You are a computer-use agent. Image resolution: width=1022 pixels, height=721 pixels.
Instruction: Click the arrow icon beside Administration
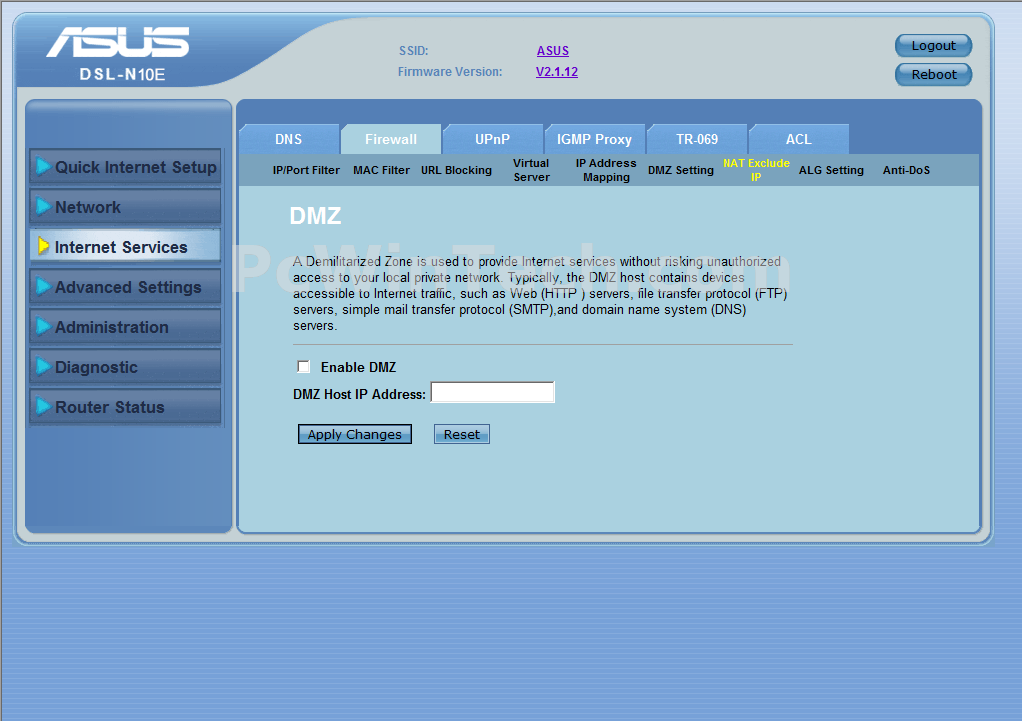[x=43, y=326]
